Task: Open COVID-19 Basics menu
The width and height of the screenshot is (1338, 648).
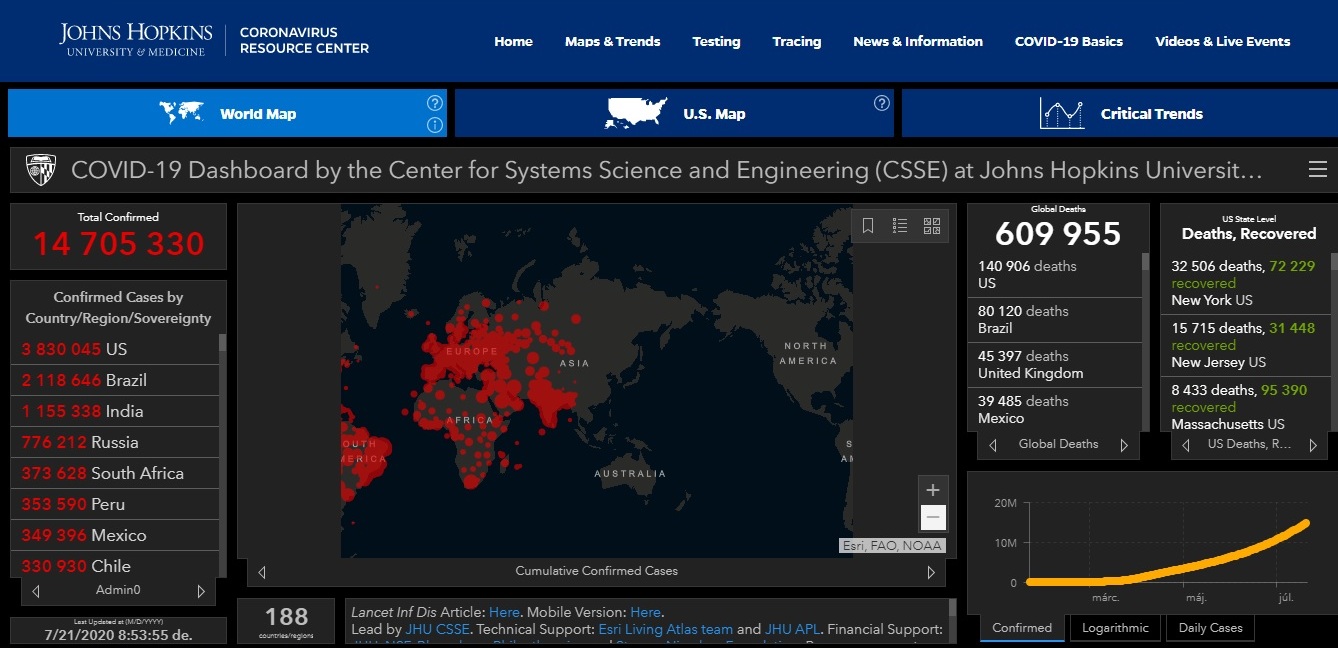Action: click(x=1069, y=41)
